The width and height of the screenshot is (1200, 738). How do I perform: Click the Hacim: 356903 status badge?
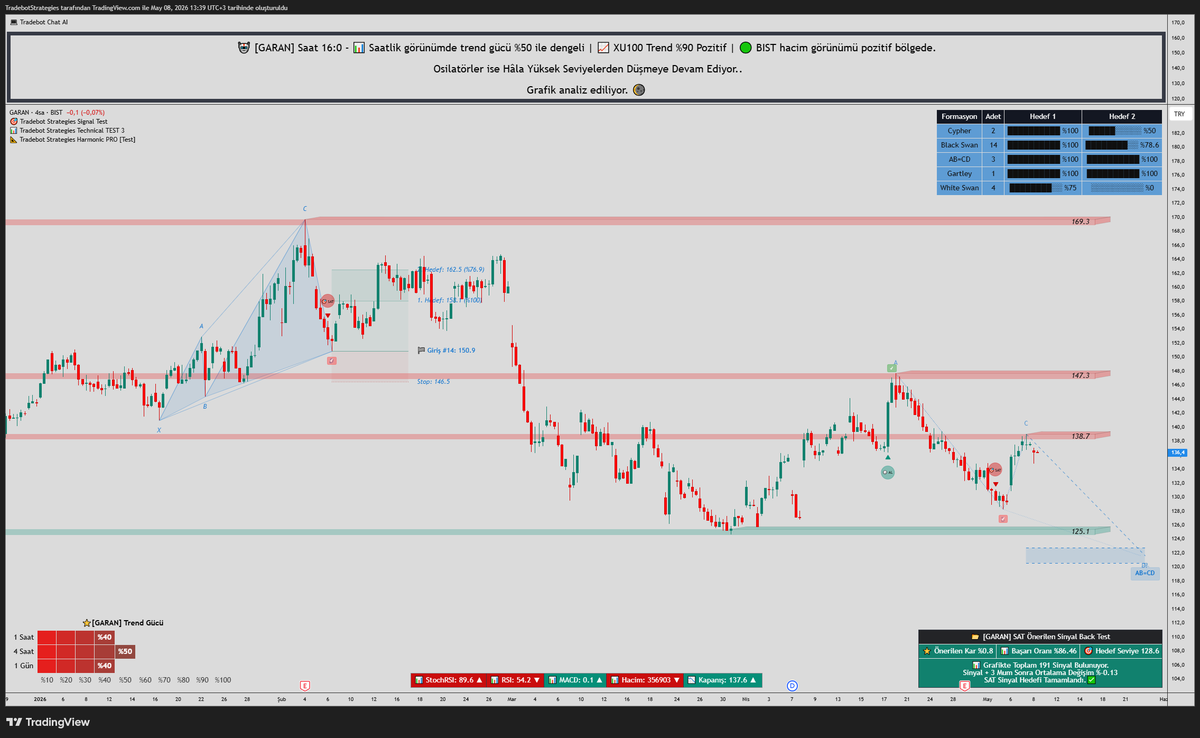645,680
